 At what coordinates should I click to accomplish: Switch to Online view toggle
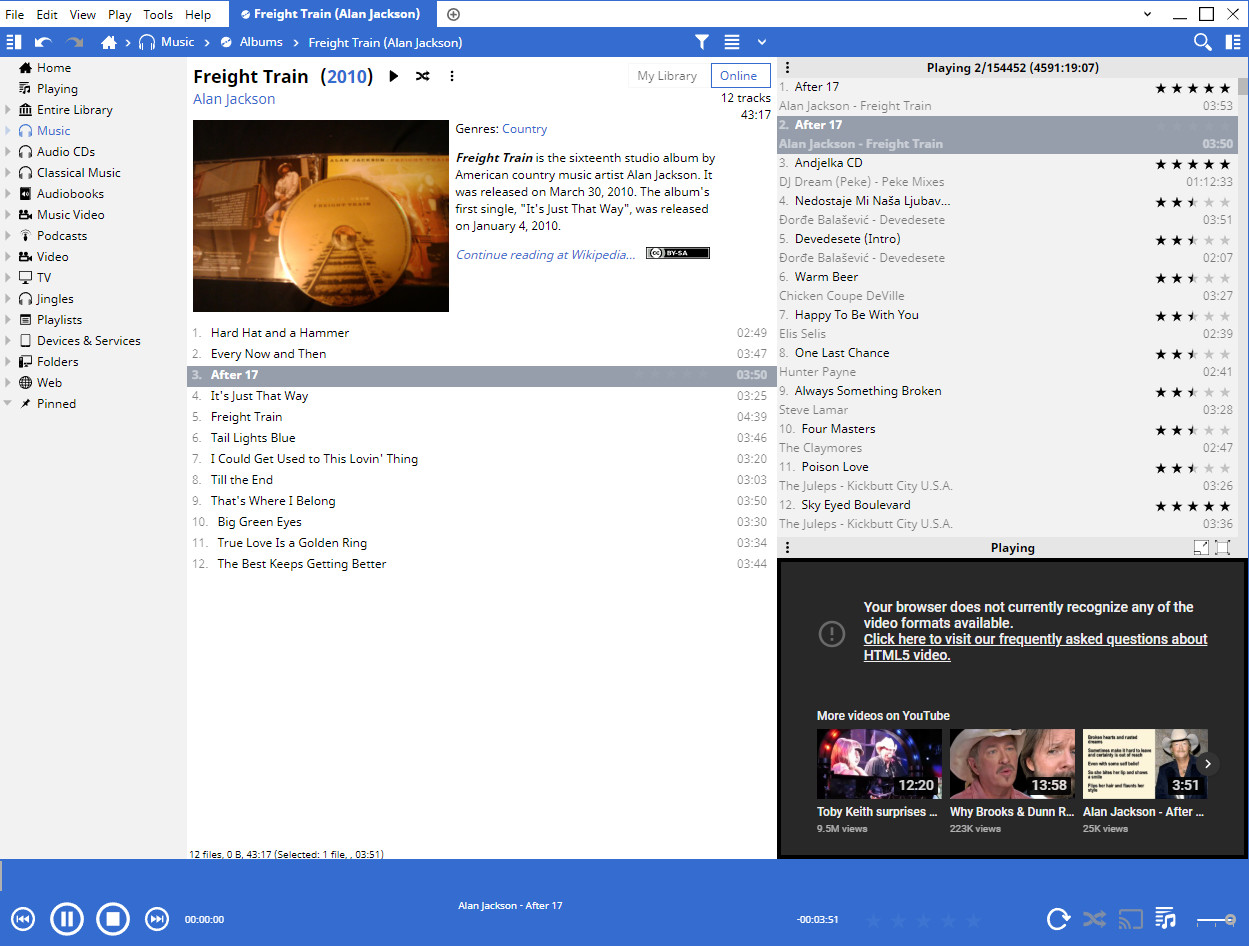tap(739, 76)
